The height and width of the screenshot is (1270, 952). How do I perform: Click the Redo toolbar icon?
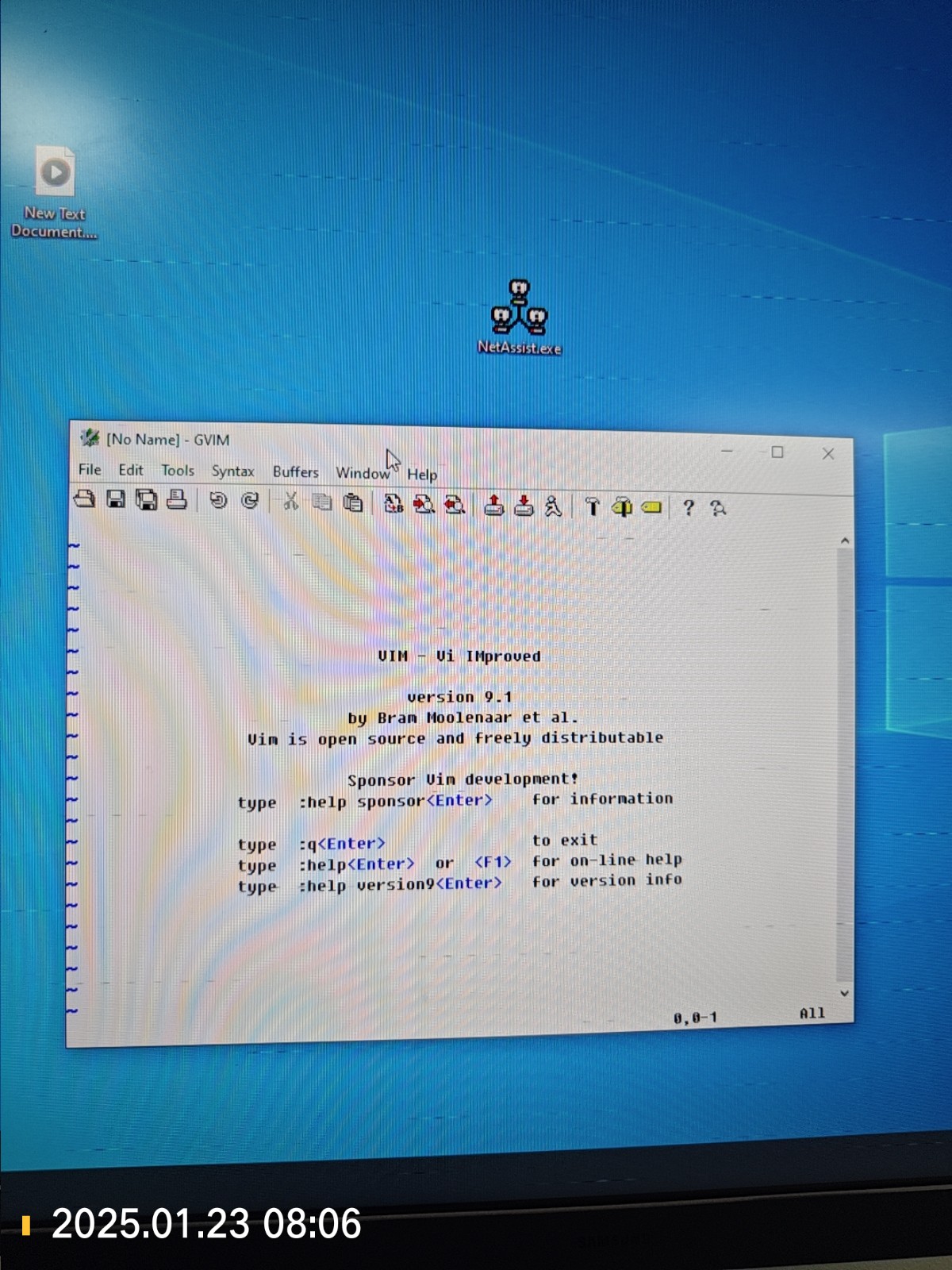coord(250,501)
